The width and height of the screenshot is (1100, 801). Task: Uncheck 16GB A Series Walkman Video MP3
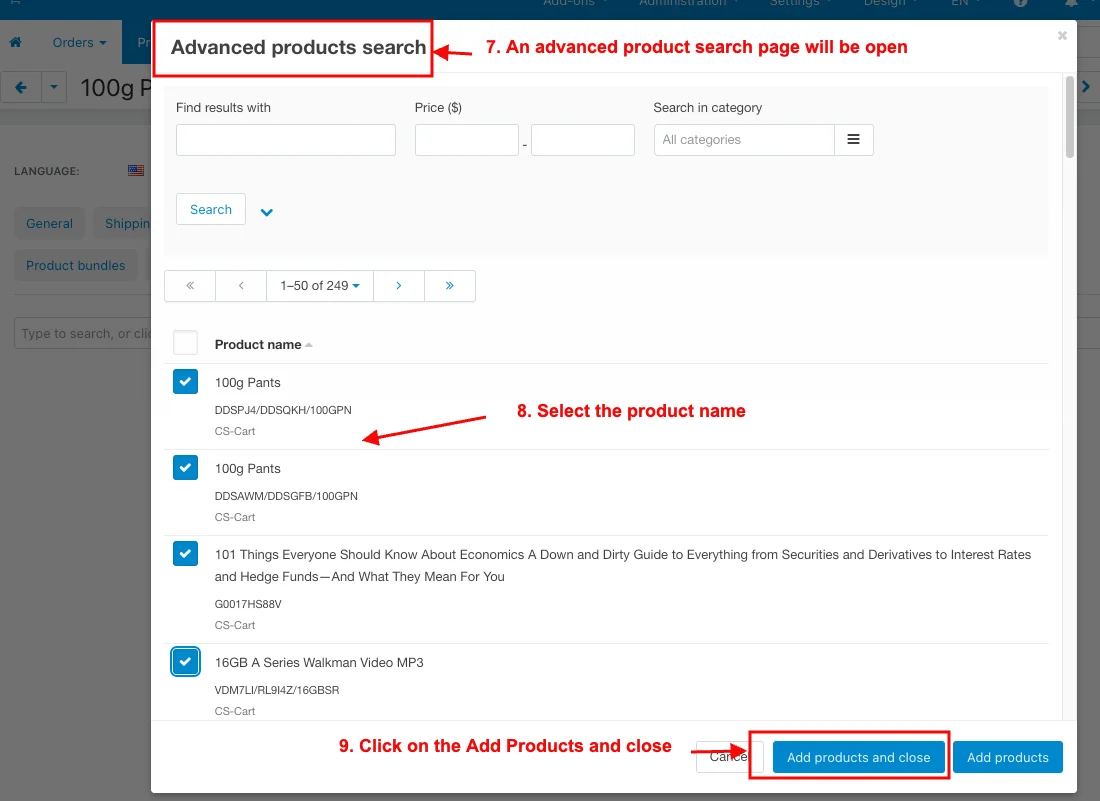tap(185, 661)
